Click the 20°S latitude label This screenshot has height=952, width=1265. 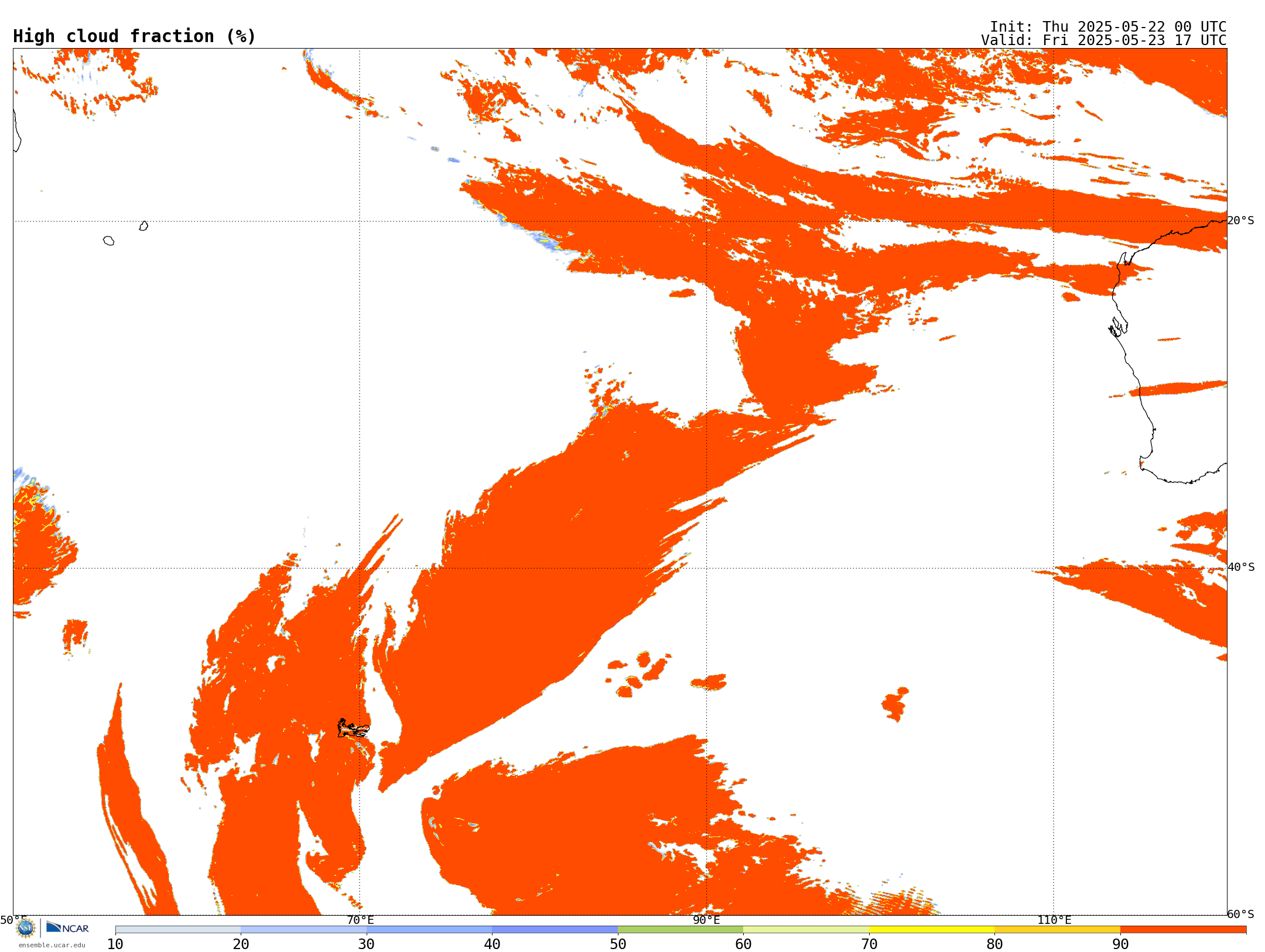click(x=1241, y=221)
